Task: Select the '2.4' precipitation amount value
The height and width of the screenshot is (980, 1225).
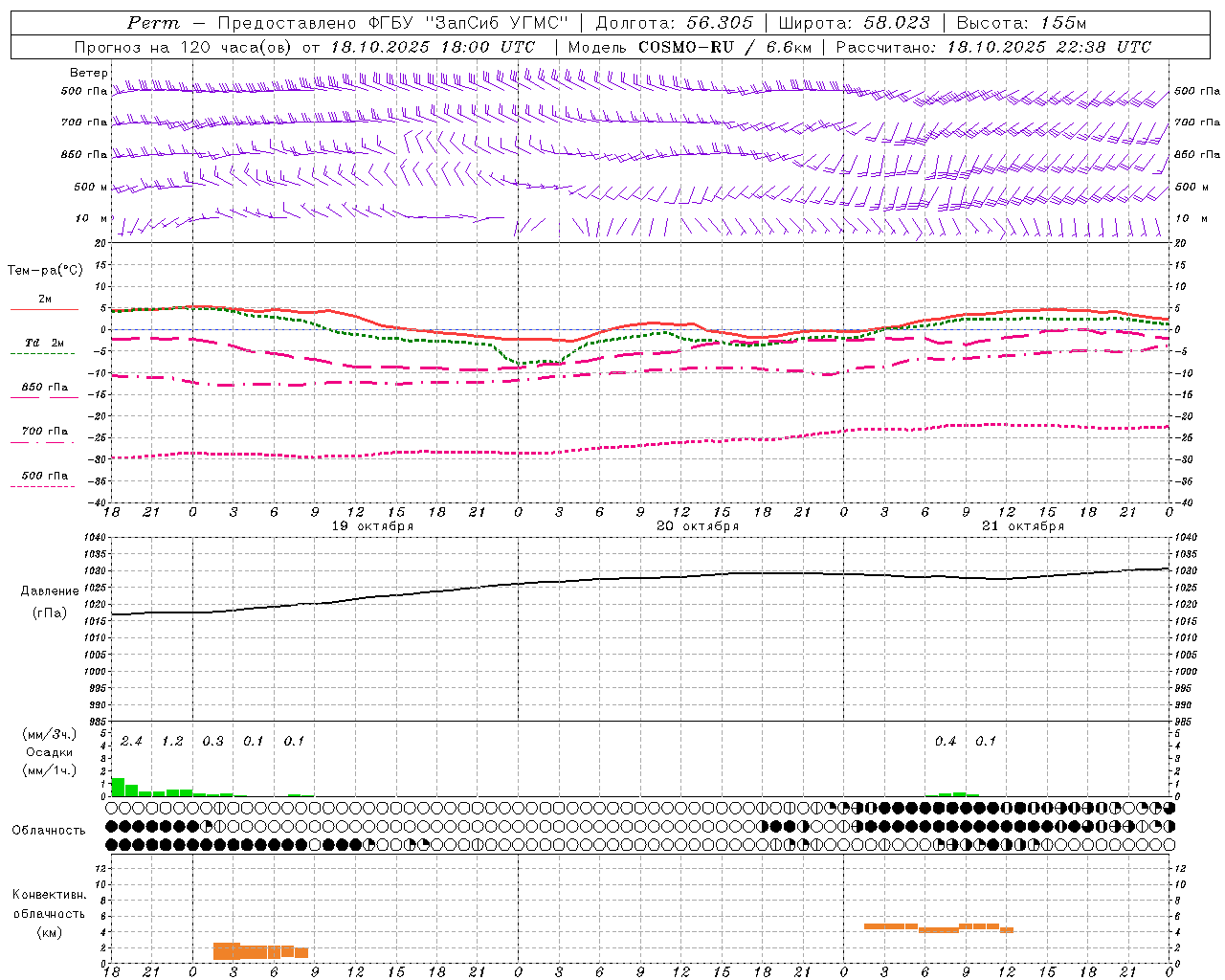Action: click(131, 742)
